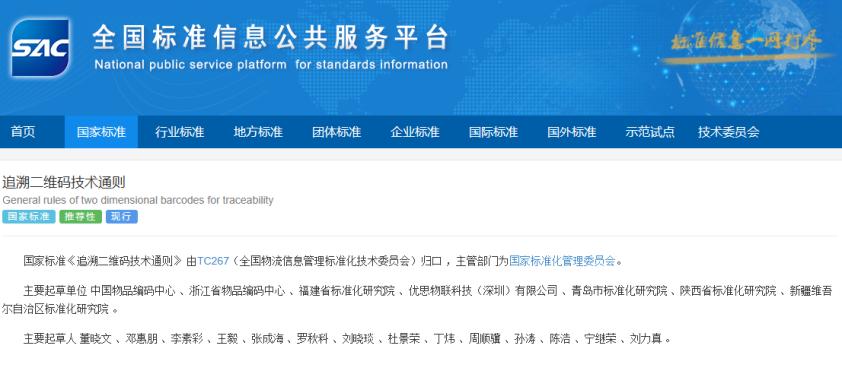
Task: Click drafter name 王毅
Action: [x=227, y=339]
